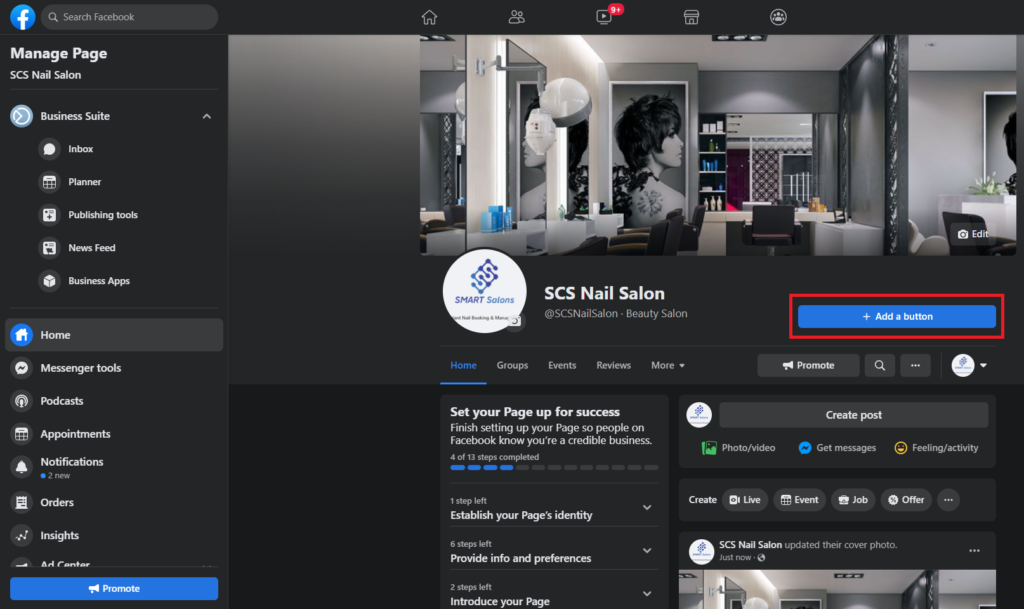Click the camera icon on profile picture
The width and height of the screenshot is (1024, 609).
pyautogui.click(x=515, y=320)
